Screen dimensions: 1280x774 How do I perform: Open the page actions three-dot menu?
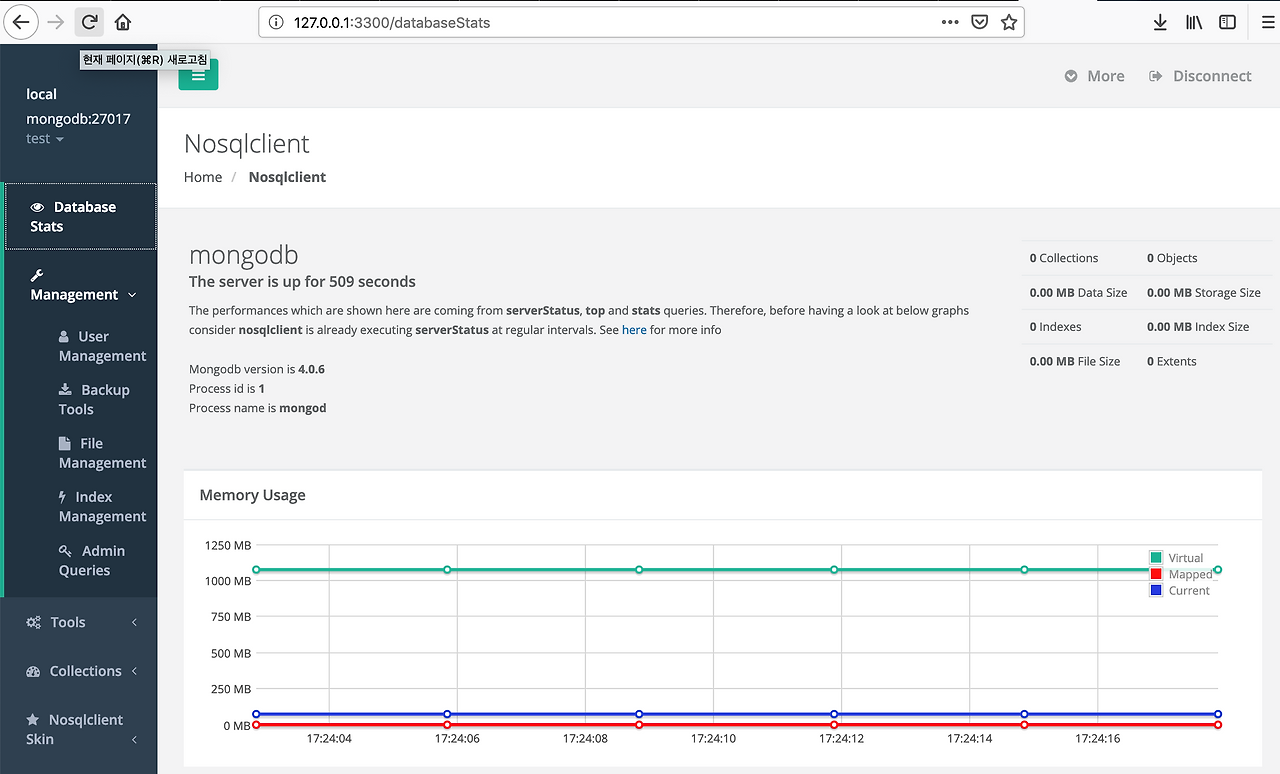(950, 22)
